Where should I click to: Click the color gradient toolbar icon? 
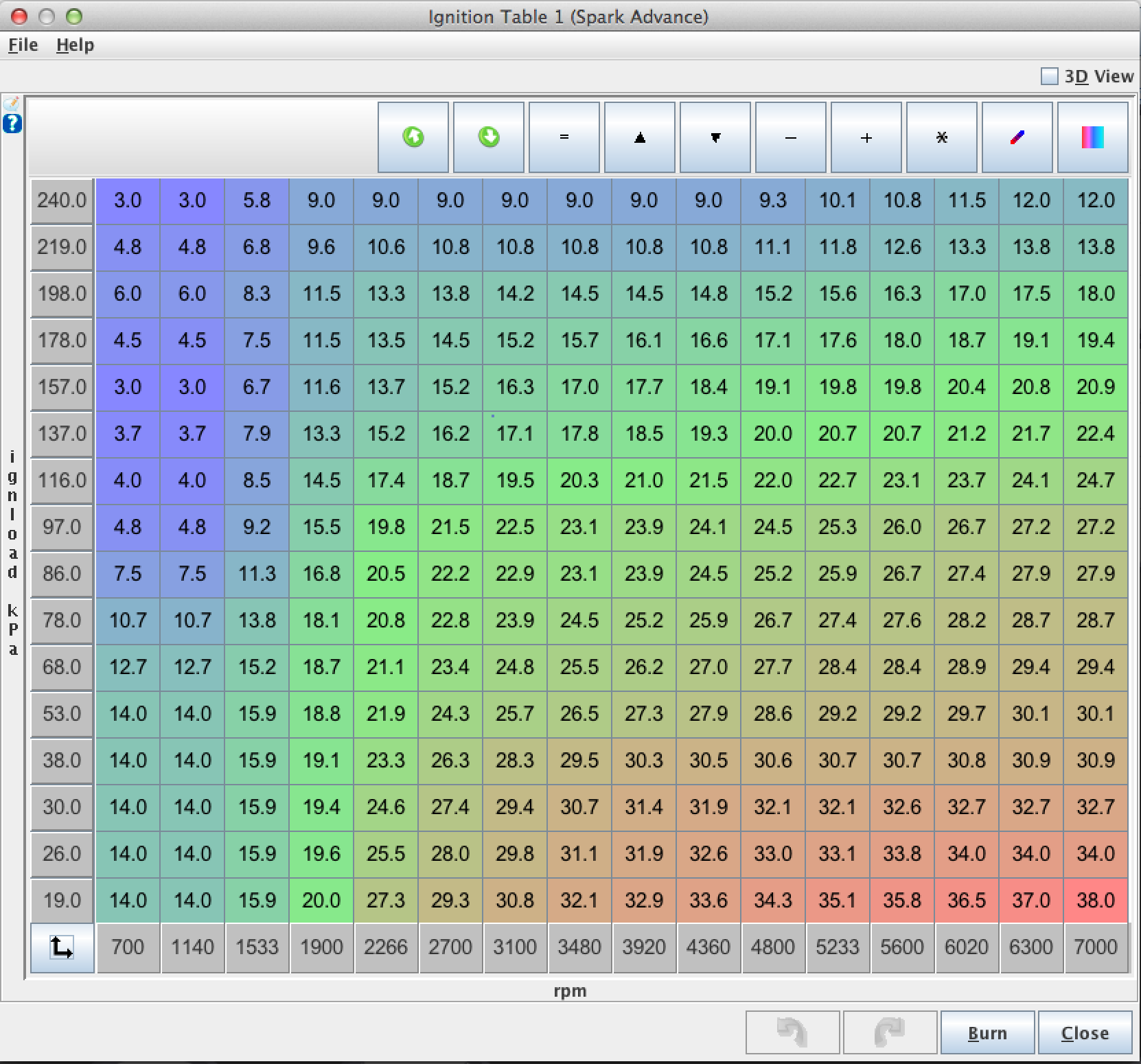coord(1093,137)
